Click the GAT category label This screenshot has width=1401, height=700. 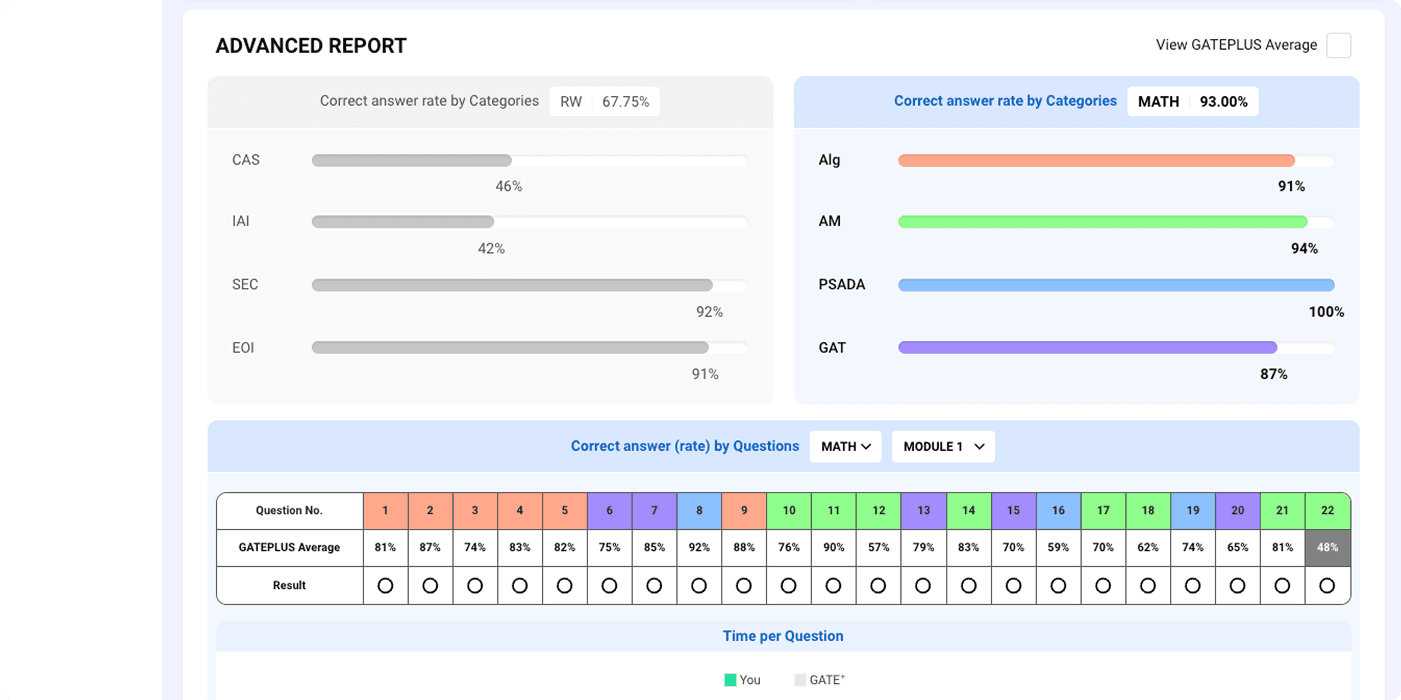(x=830, y=347)
